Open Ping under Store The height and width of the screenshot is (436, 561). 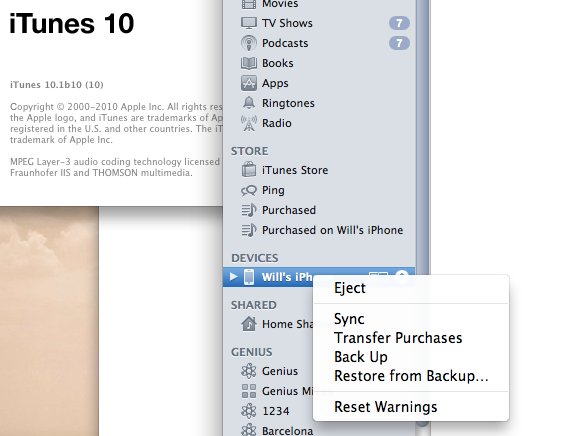click(273, 191)
